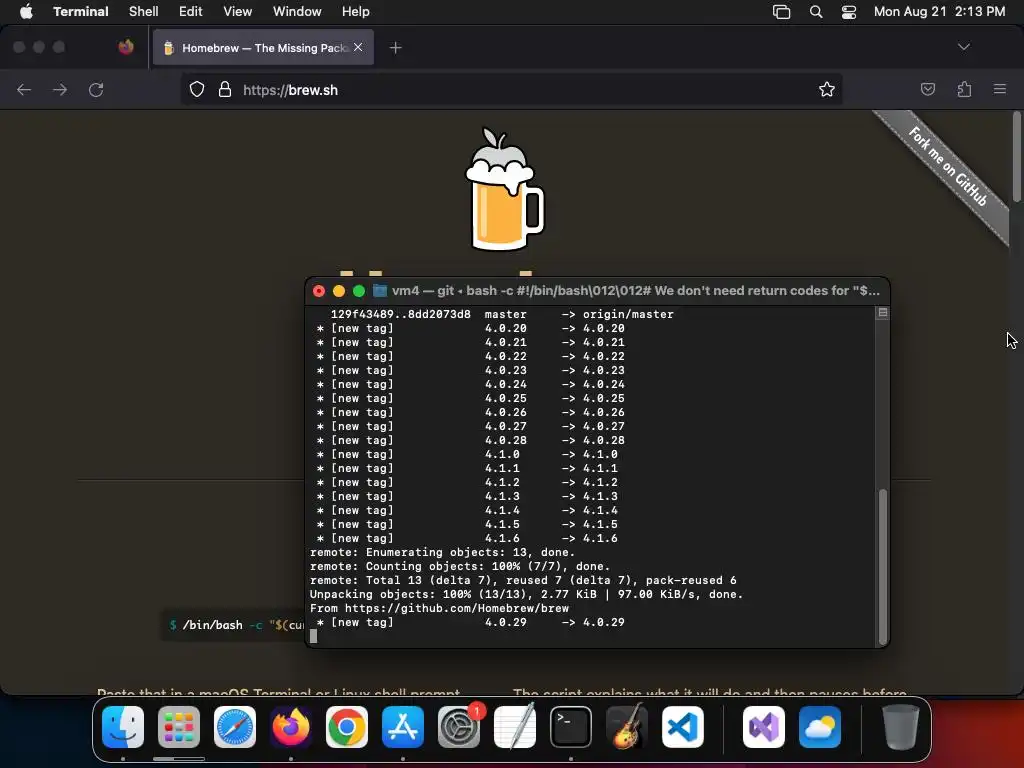Close the Homebrew tab in Firefox
This screenshot has width=1024, height=768.
pyautogui.click(x=358, y=47)
